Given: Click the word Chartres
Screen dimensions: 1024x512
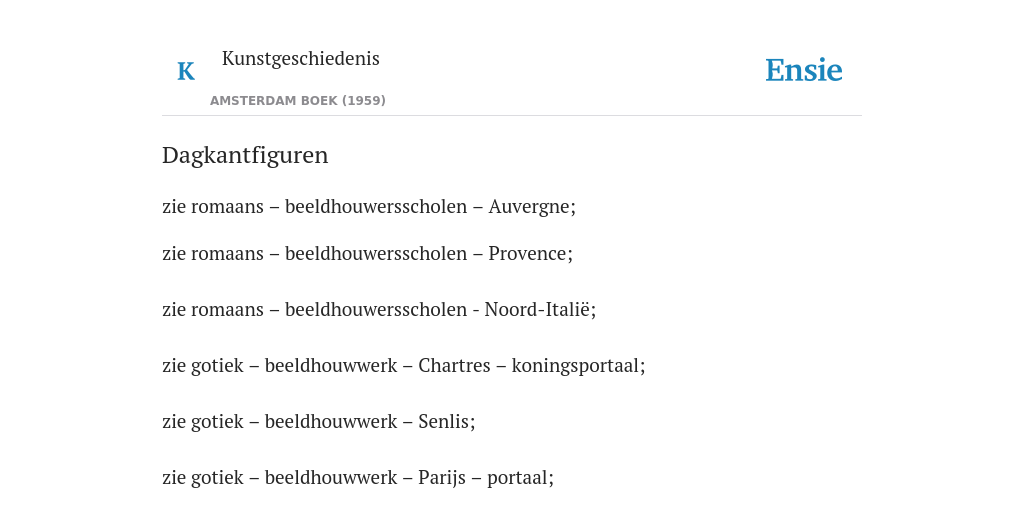Looking at the screenshot, I should [x=455, y=366].
